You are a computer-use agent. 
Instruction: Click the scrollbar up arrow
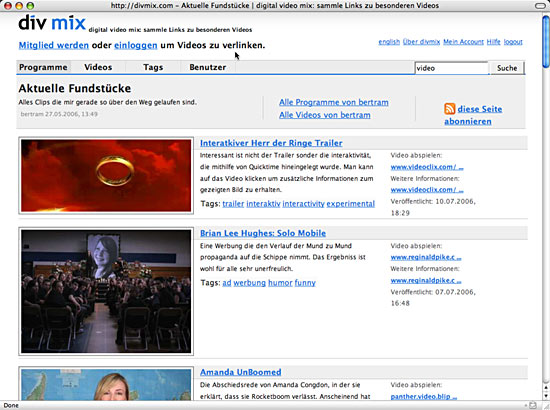[x=546, y=388]
